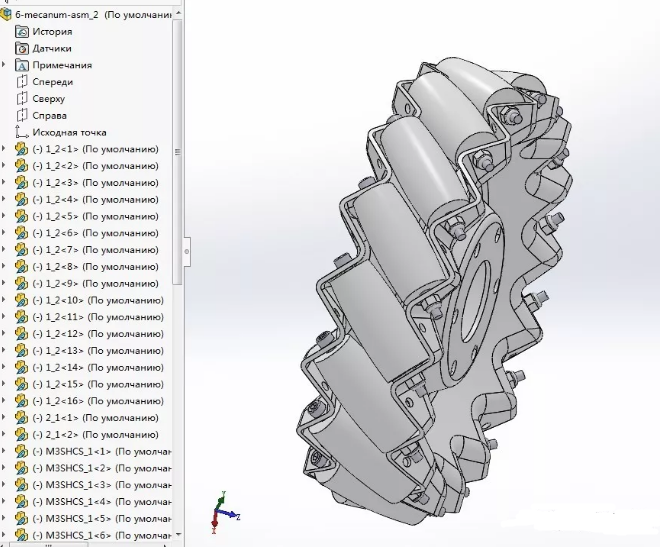Click the Исходная точка origin icon
Image resolution: width=660 pixels, height=547 pixels.
tap(21, 132)
